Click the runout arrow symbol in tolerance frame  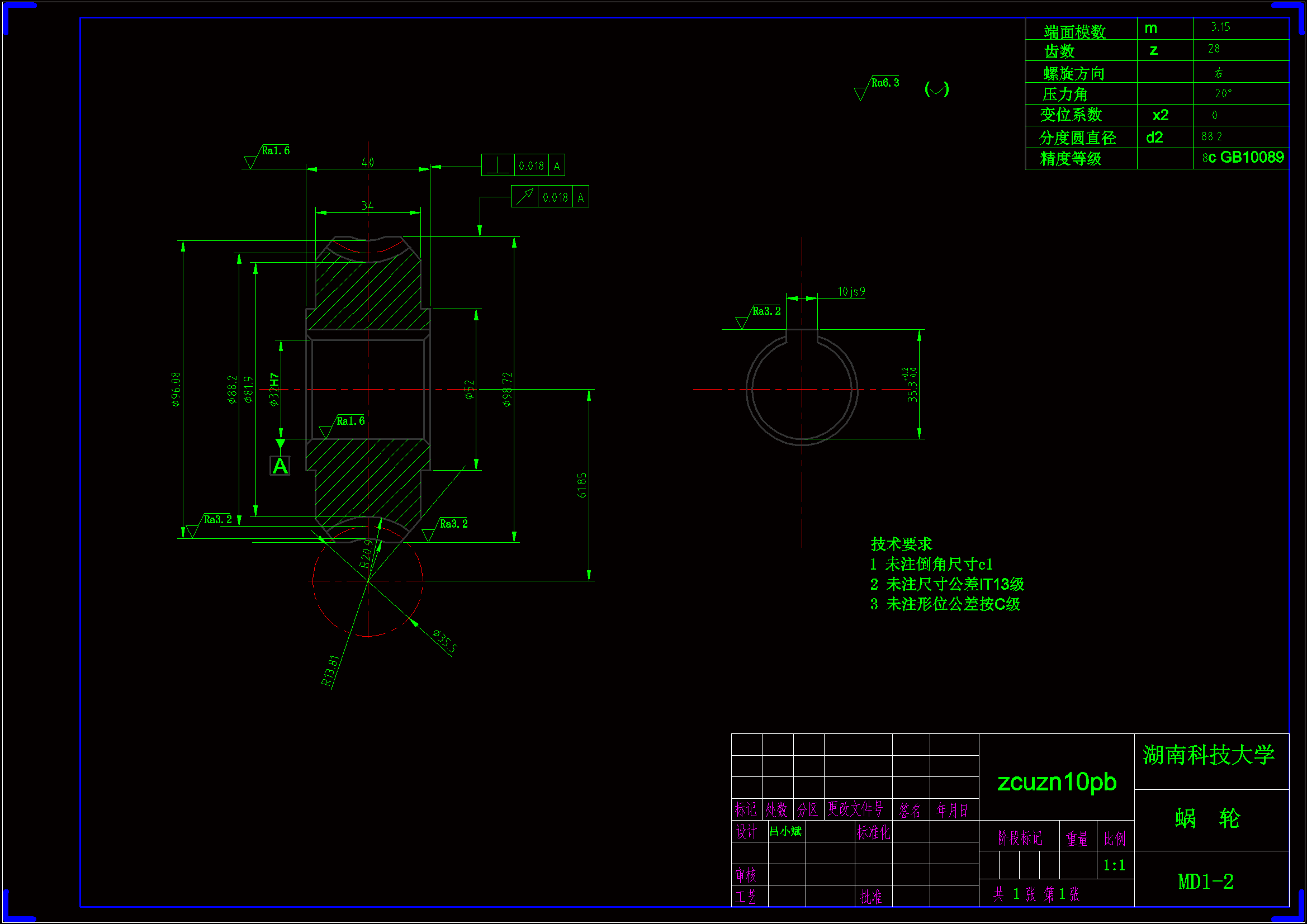tap(524, 197)
